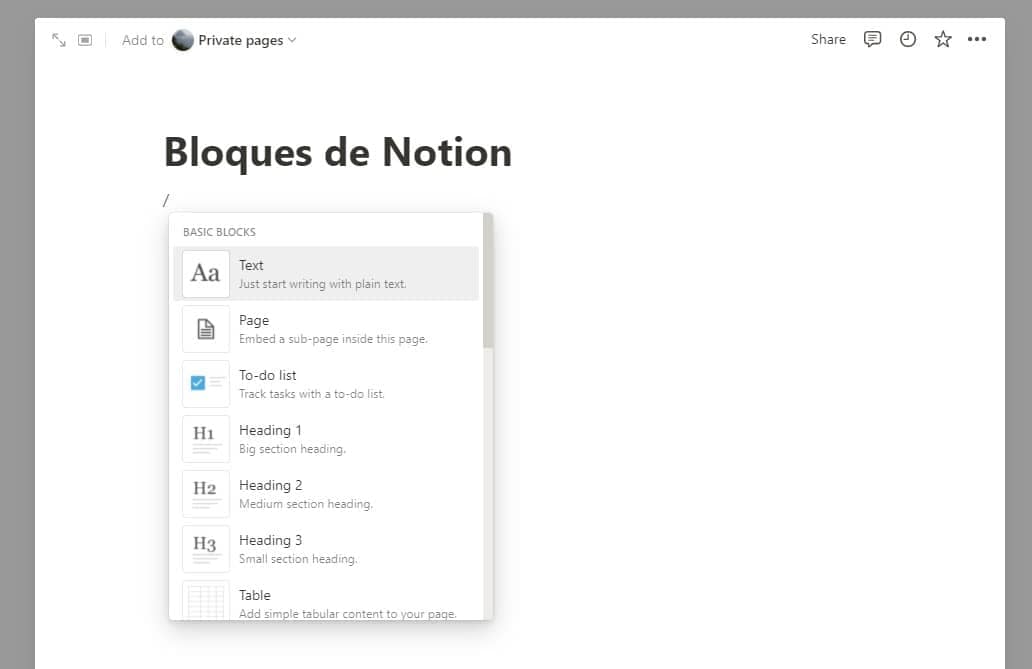Click 'Just start writing with plain text.' description
Screen dimensions: 1032x669
click(322, 284)
